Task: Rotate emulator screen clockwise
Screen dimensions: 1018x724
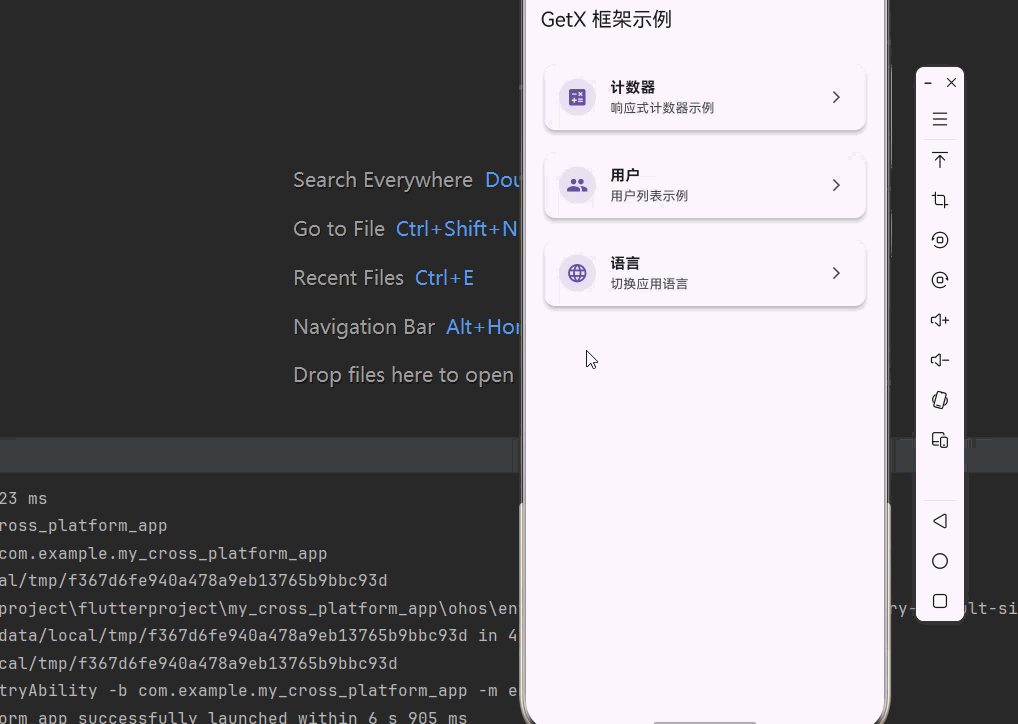Action: pyautogui.click(x=939, y=280)
